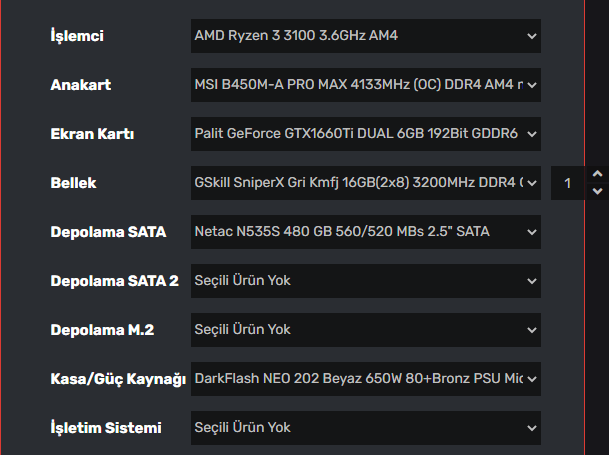Open the Depolama M.2 dropdown
This screenshot has width=609, height=455.
coord(365,329)
